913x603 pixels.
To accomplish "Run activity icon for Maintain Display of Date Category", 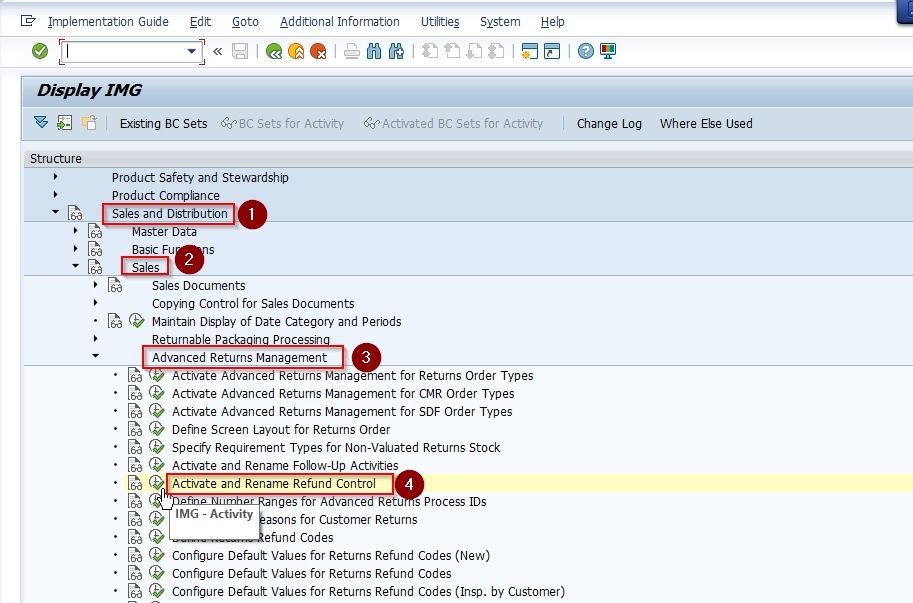I will tap(136, 321).
